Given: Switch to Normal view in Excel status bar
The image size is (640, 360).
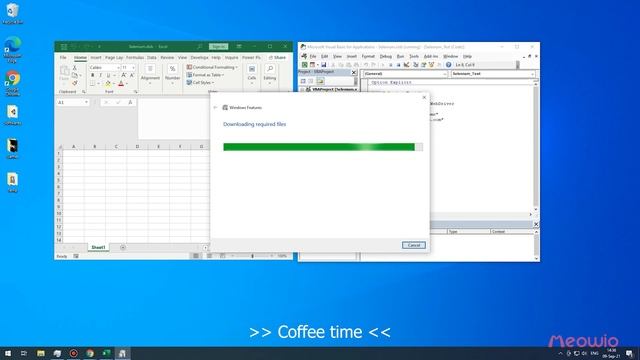Looking at the screenshot, I should coord(196,256).
